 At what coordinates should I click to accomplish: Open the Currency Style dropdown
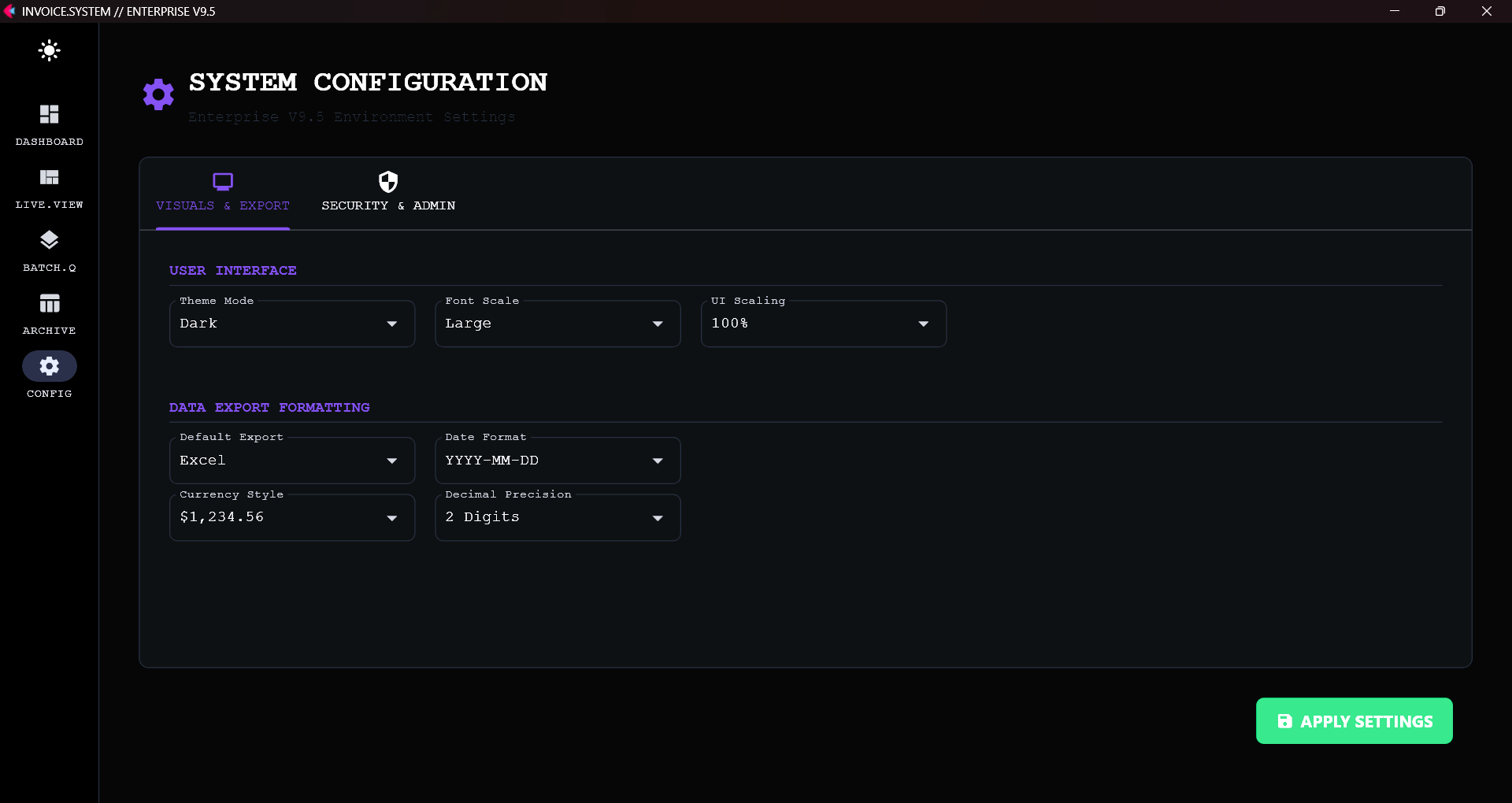[x=291, y=517]
